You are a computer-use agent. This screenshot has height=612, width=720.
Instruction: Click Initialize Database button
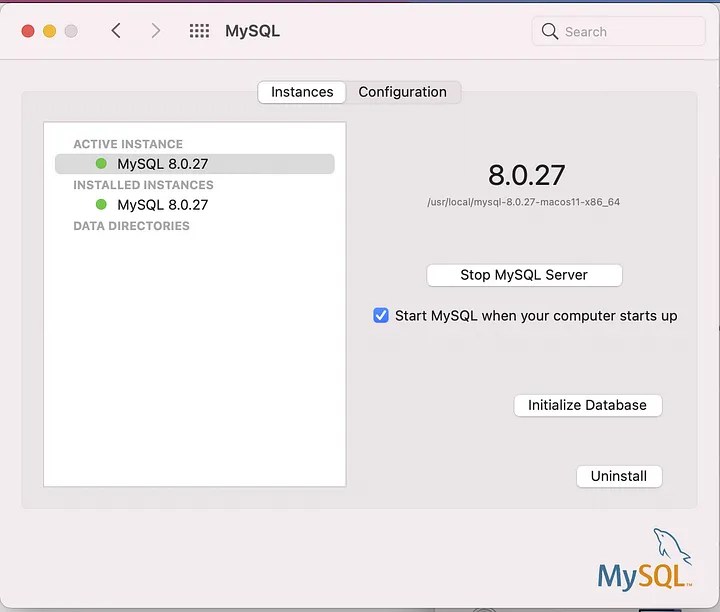click(x=588, y=405)
